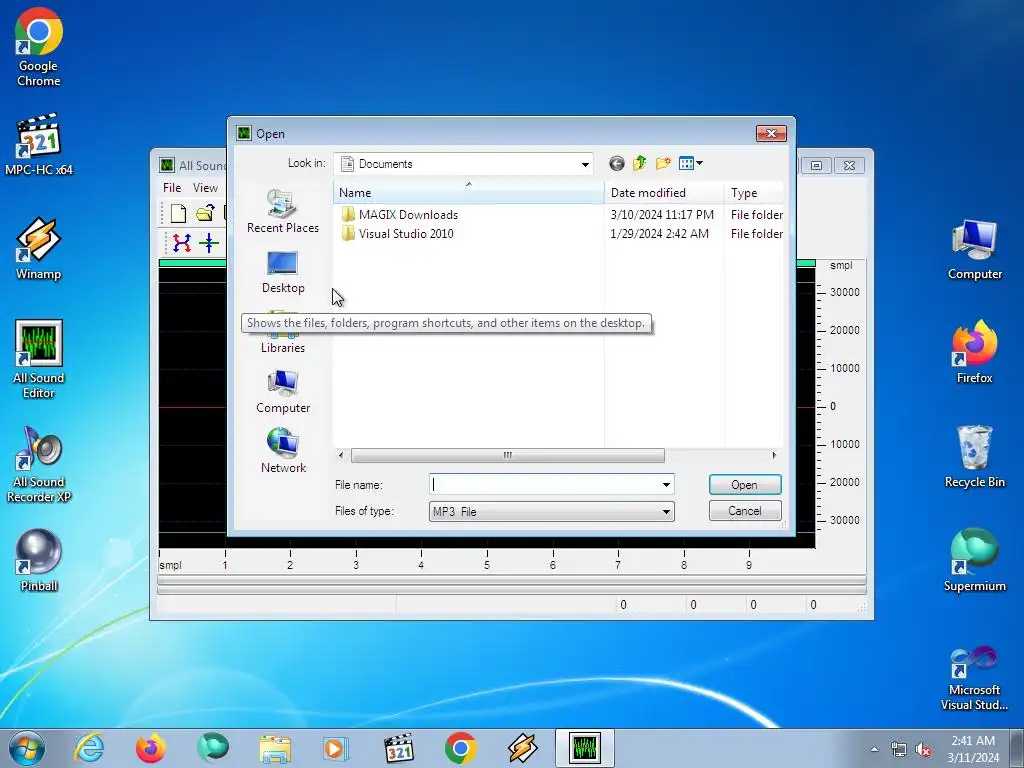The height and width of the screenshot is (768, 1024).
Task: Click the file list left scroll arrow
Action: tap(341, 455)
